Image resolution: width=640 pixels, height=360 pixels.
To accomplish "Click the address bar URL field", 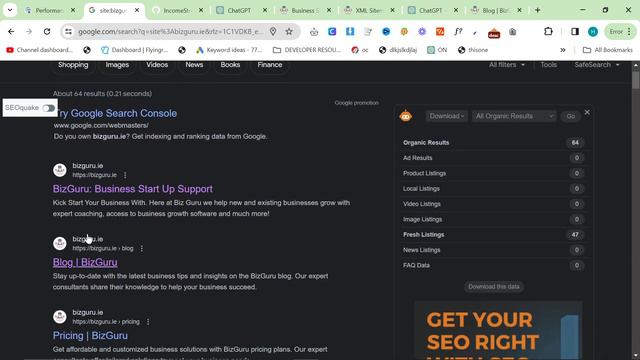I will 171,31.
